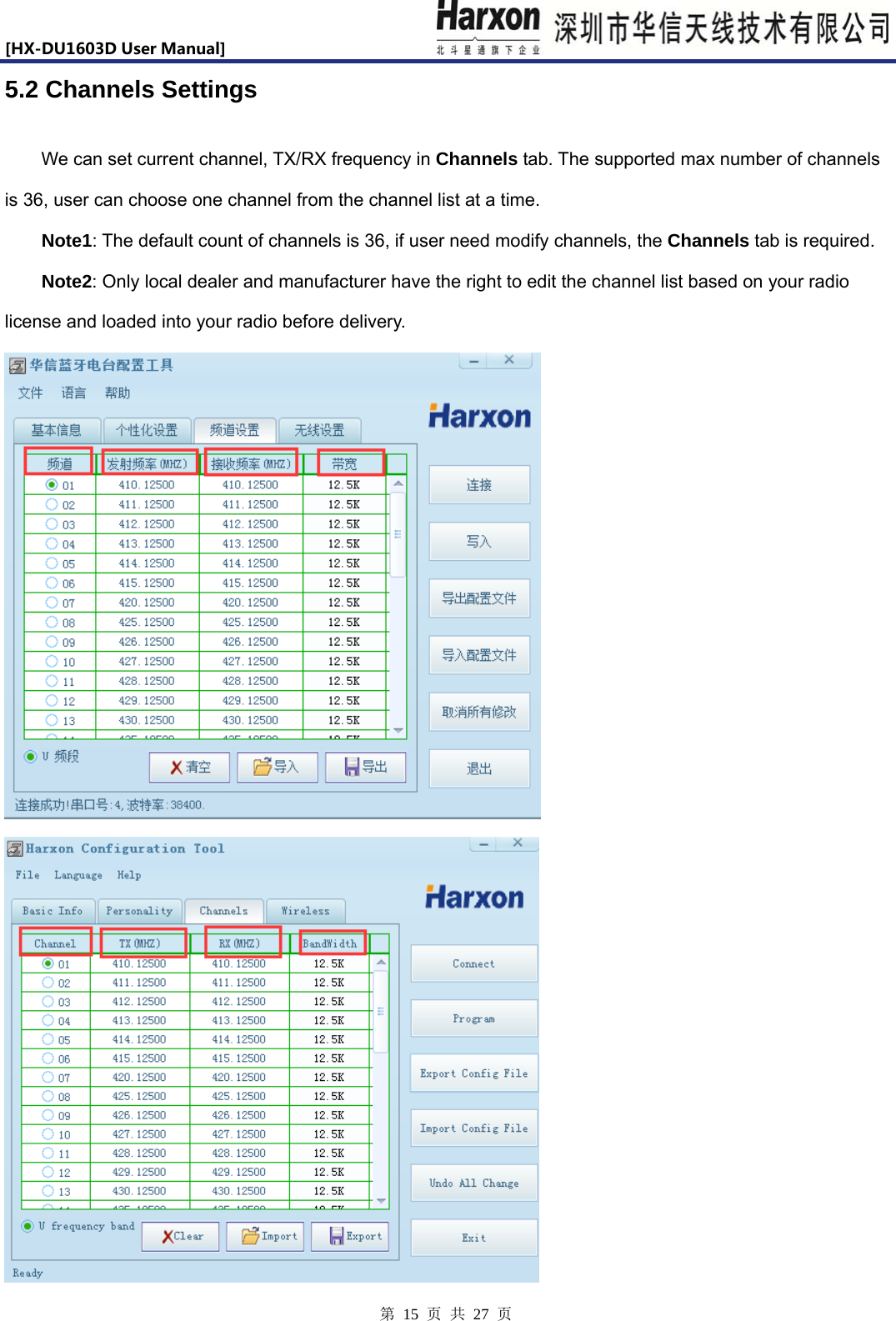Click the 写入 button
Image resolution: width=896 pixels, height=1321 pixels.
[479, 542]
